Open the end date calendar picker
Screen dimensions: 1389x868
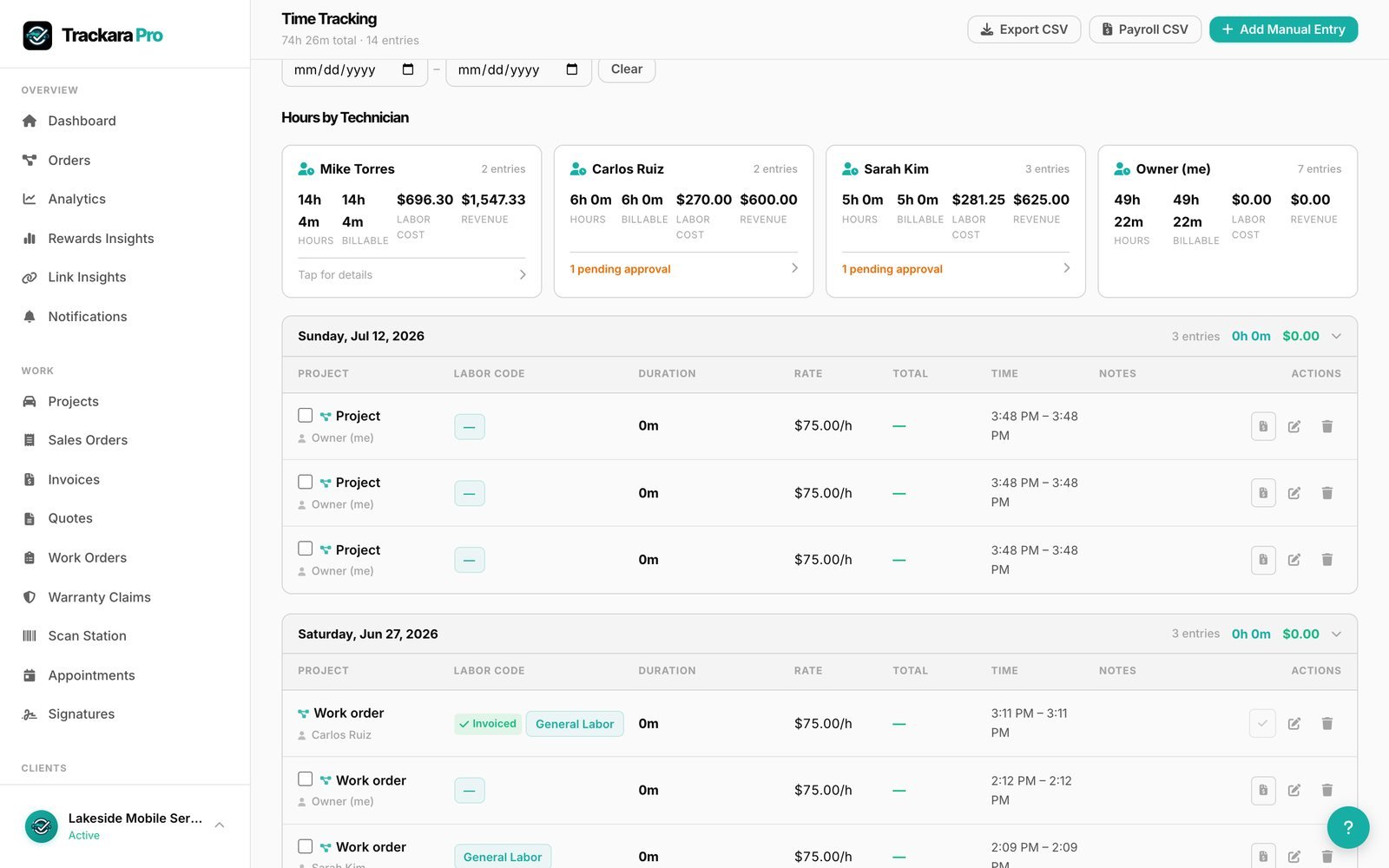click(572, 69)
